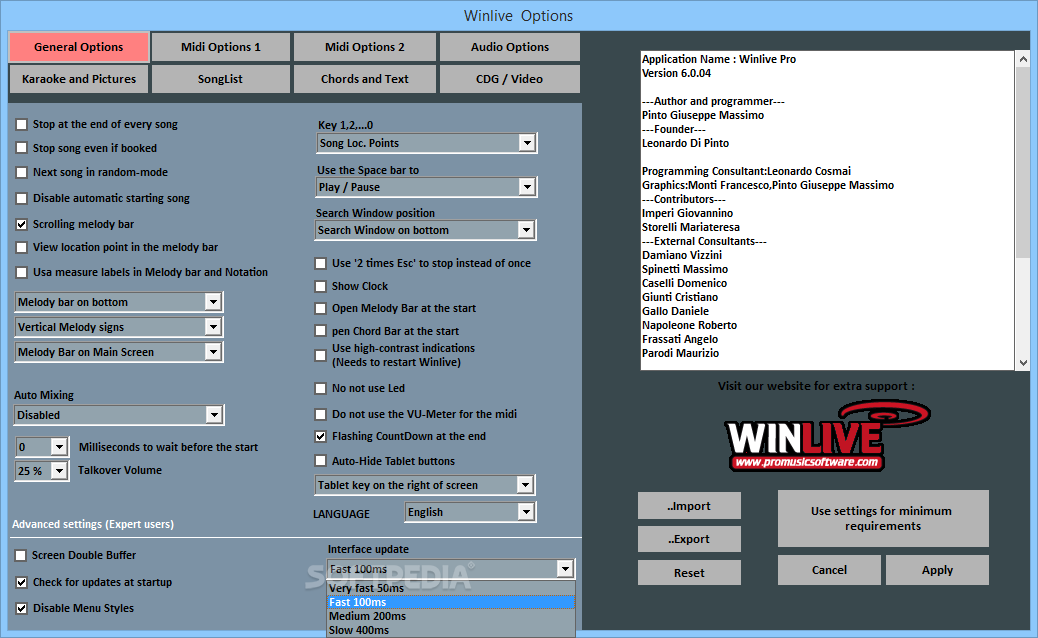Click the Winlive website logo

click(826, 435)
